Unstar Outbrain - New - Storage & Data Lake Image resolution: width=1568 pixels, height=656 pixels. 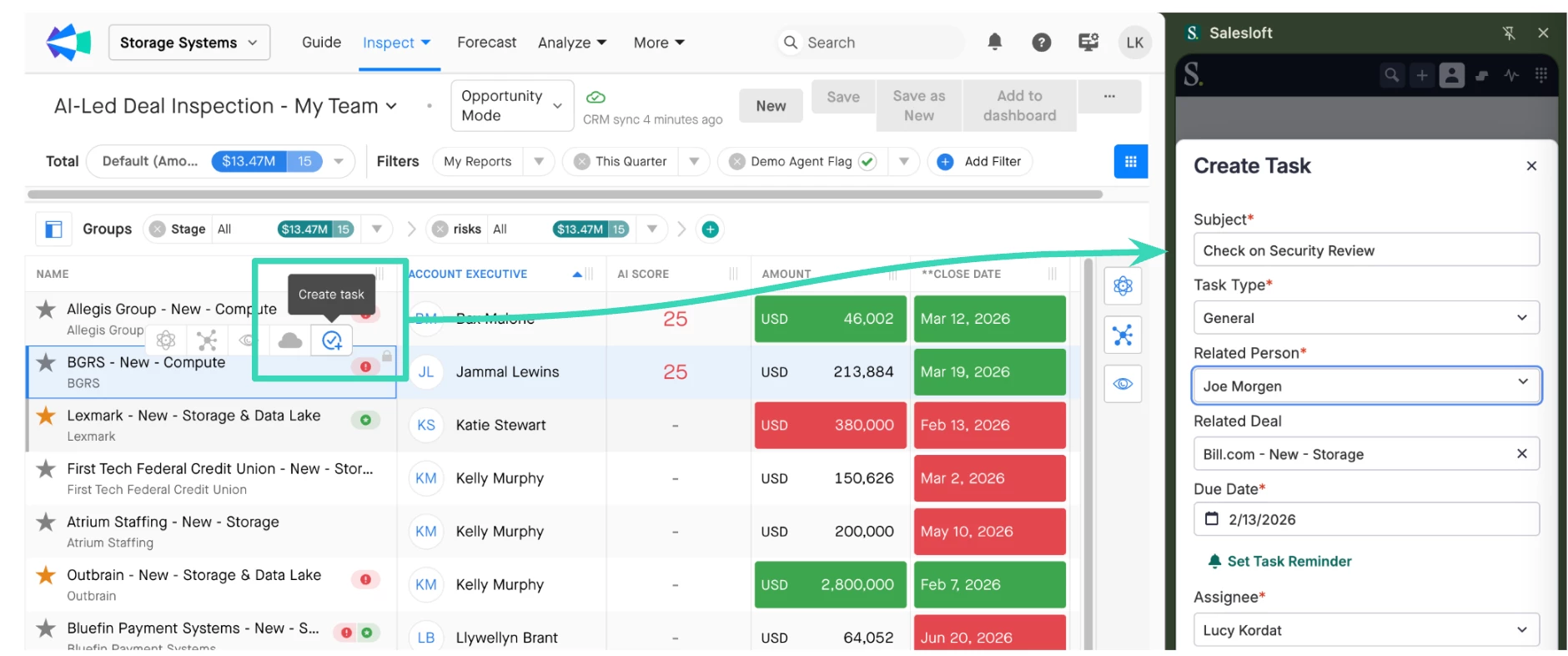pyautogui.click(x=46, y=575)
